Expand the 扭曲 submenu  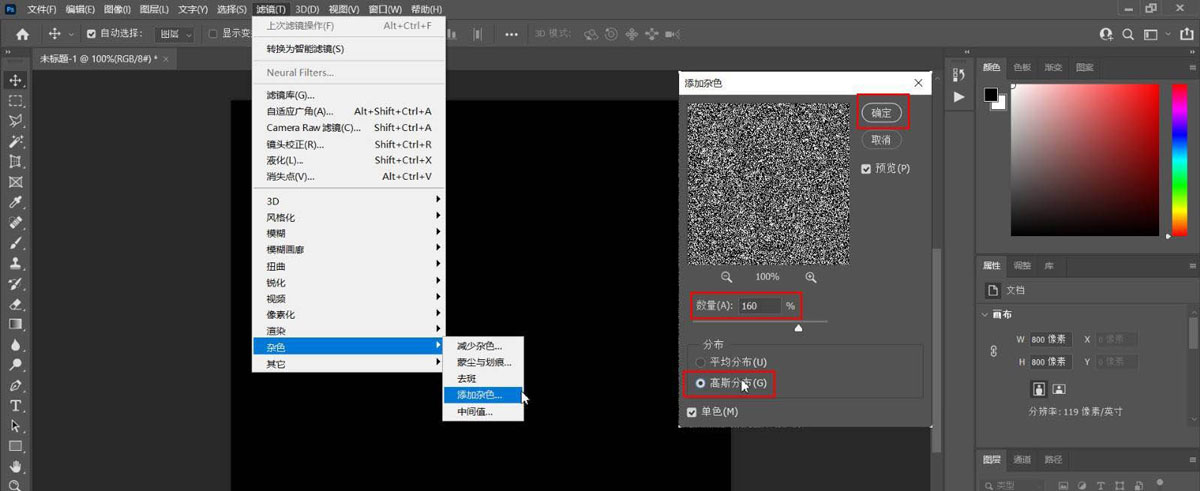(x=348, y=266)
